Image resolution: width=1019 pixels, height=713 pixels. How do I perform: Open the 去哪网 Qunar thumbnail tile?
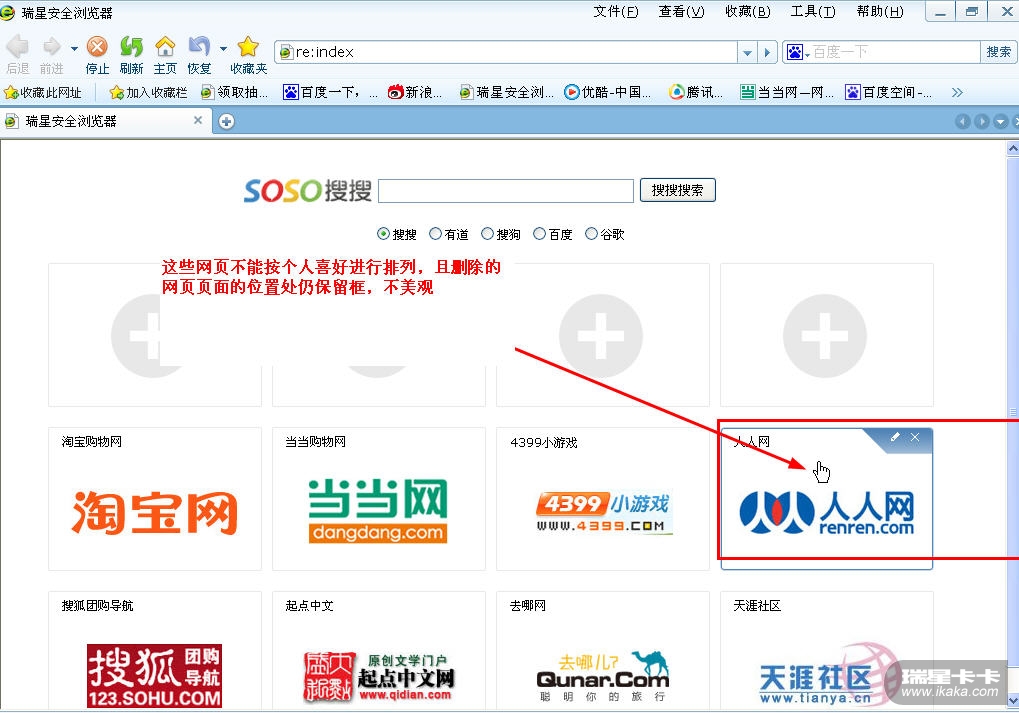[602, 650]
